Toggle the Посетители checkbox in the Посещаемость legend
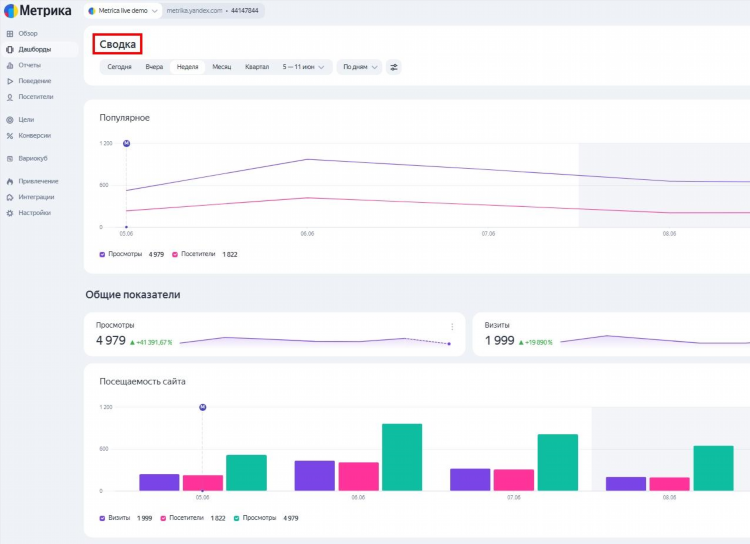Screen dimensions: 750x544 coord(163,518)
